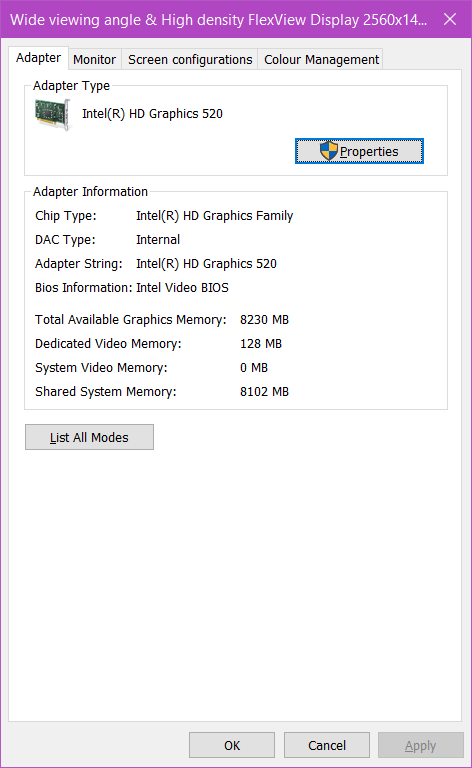The width and height of the screenshot is (472, 768).
Task: Select the Chip Type value text
Action: 214,216
